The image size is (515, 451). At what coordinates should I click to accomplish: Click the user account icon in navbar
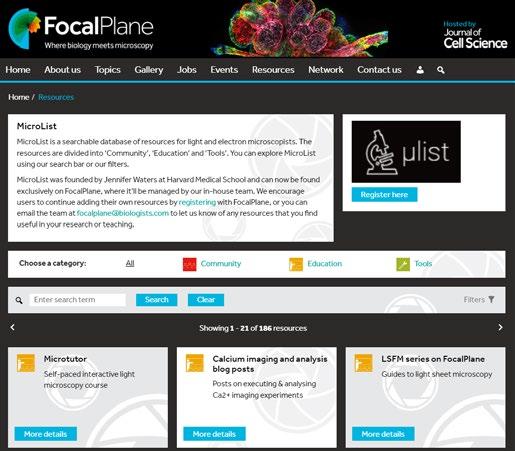[420, 70]
